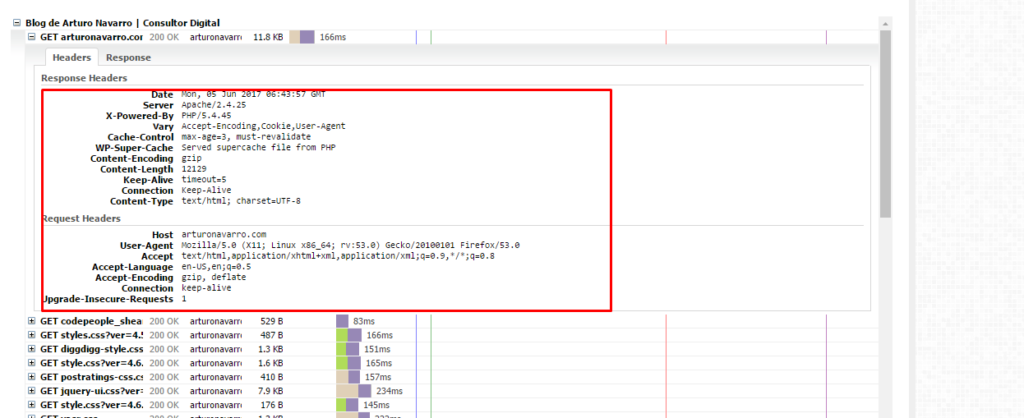The width and height of the screenshot is (1024, 418).
Task: Click the 11.8 KB size value
Action: pos(268,37)
